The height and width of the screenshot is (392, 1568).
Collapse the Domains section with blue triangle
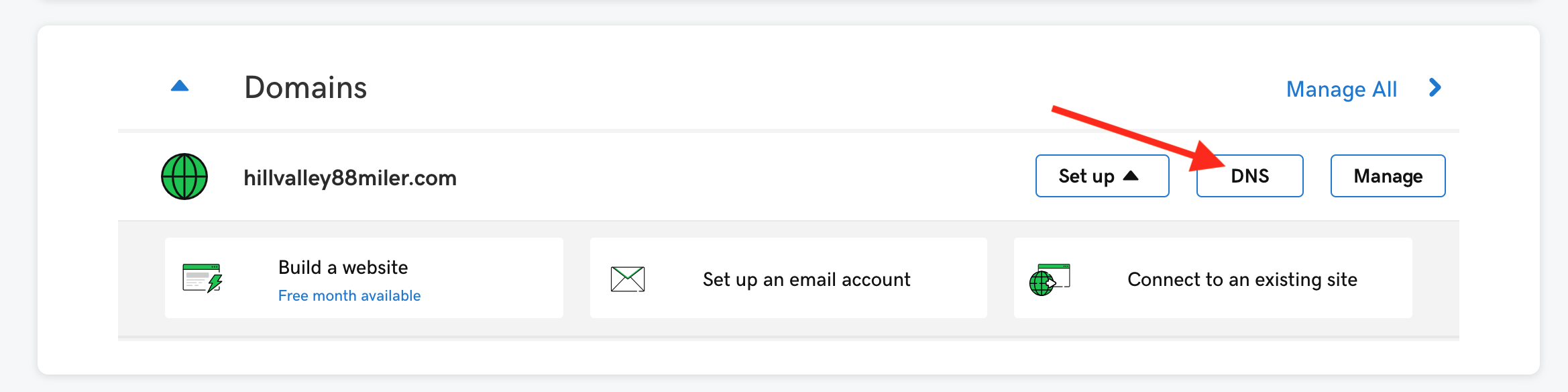tap(180, 86)
